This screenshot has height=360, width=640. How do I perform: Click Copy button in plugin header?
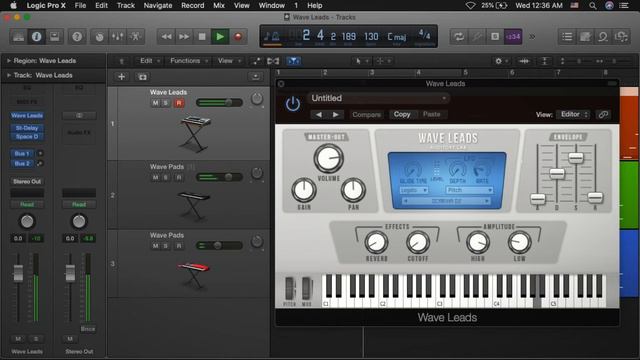pos(402,115)
